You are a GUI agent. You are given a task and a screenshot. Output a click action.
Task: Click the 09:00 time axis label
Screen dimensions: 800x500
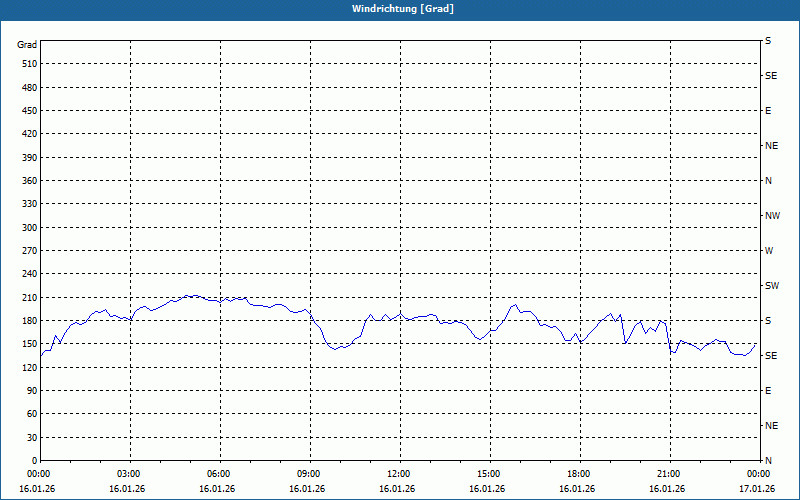[310, 474]
